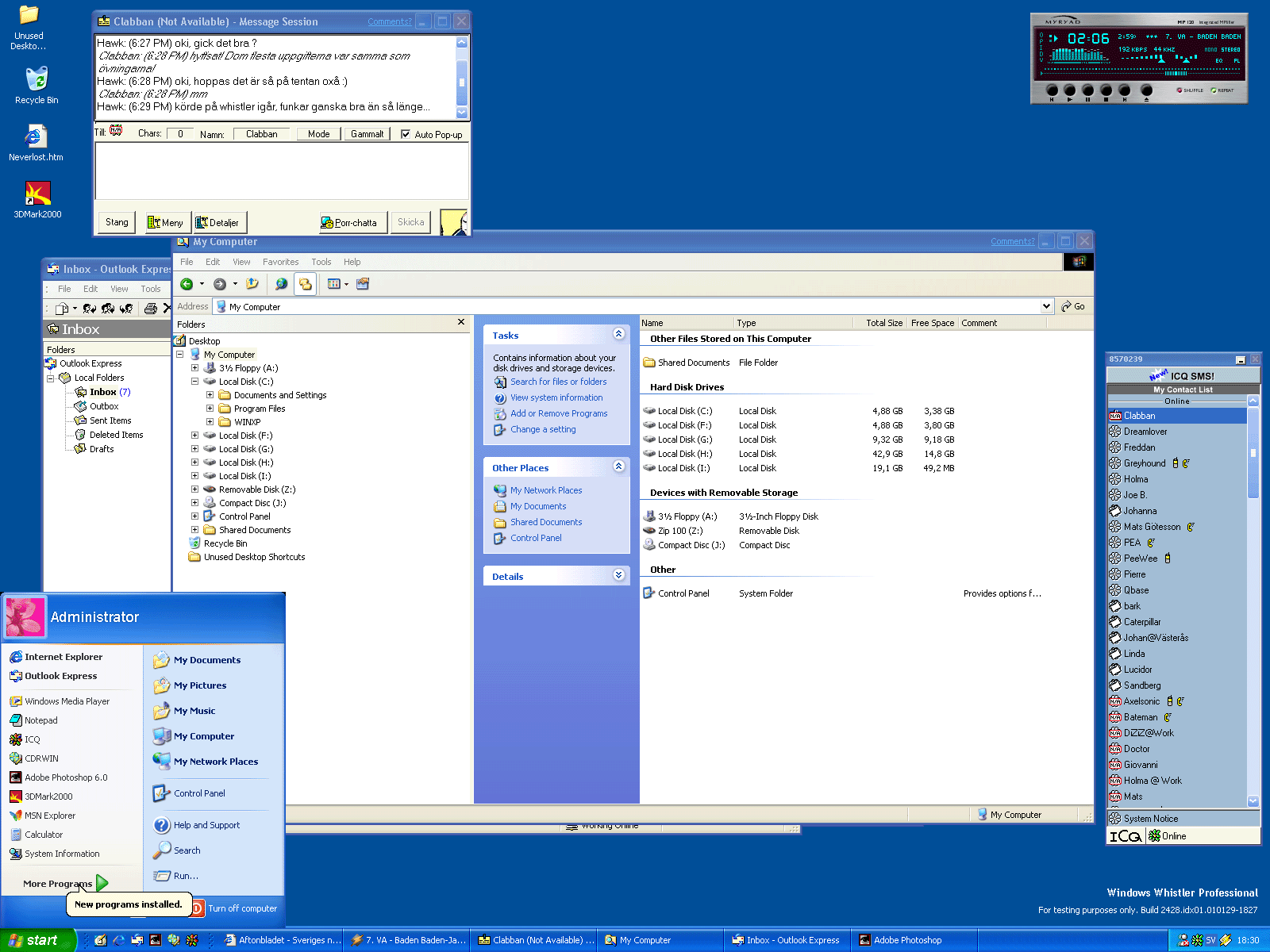
Task: Launch the 3DMark2000 desktop shortcut
Action: coord(37,194)
